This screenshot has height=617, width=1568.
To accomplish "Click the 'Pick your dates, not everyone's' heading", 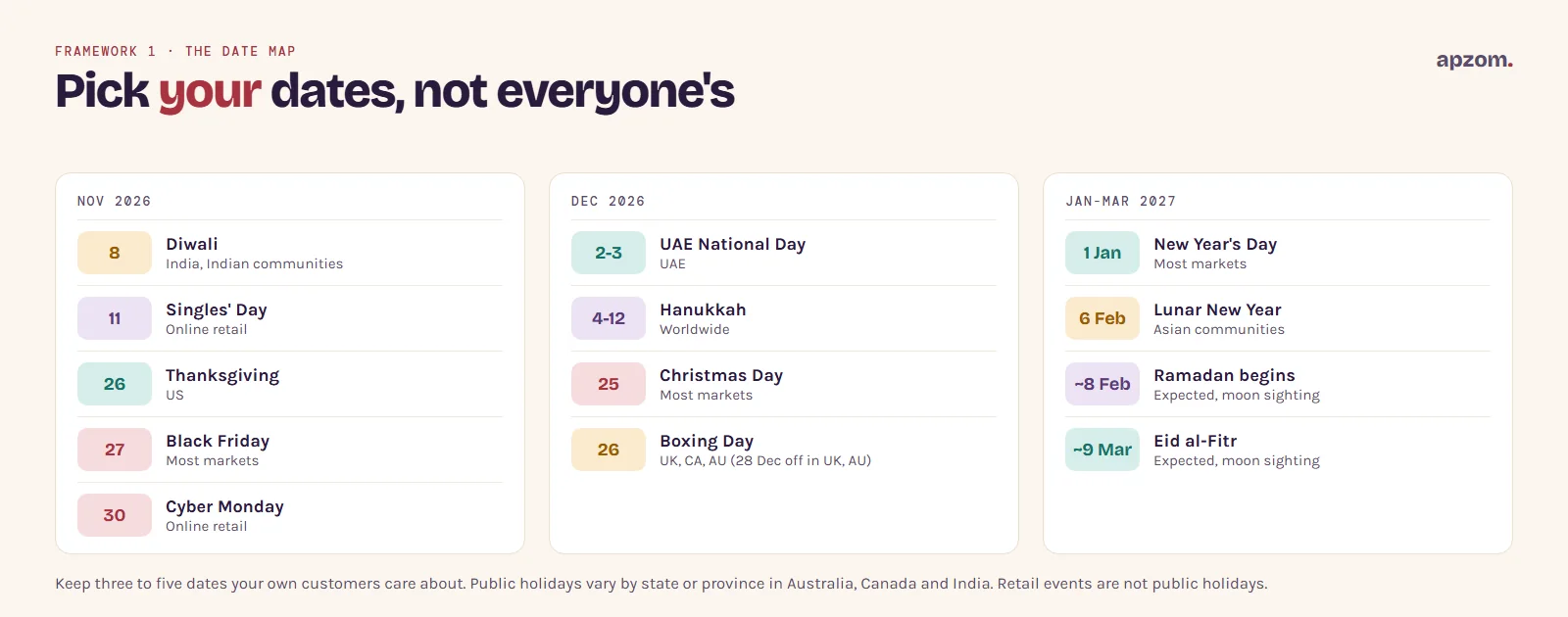I will [x=395, y=91].
